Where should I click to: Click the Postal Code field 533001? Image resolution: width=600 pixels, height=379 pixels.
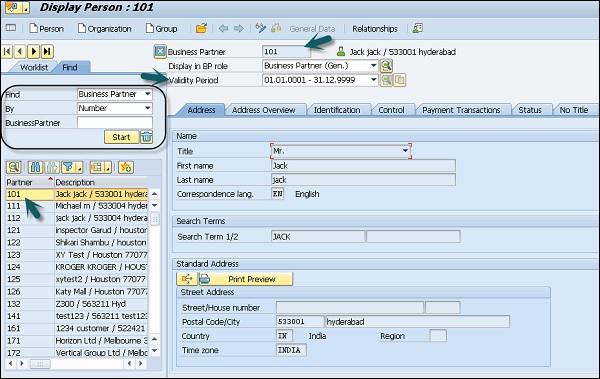click(300, 322)
